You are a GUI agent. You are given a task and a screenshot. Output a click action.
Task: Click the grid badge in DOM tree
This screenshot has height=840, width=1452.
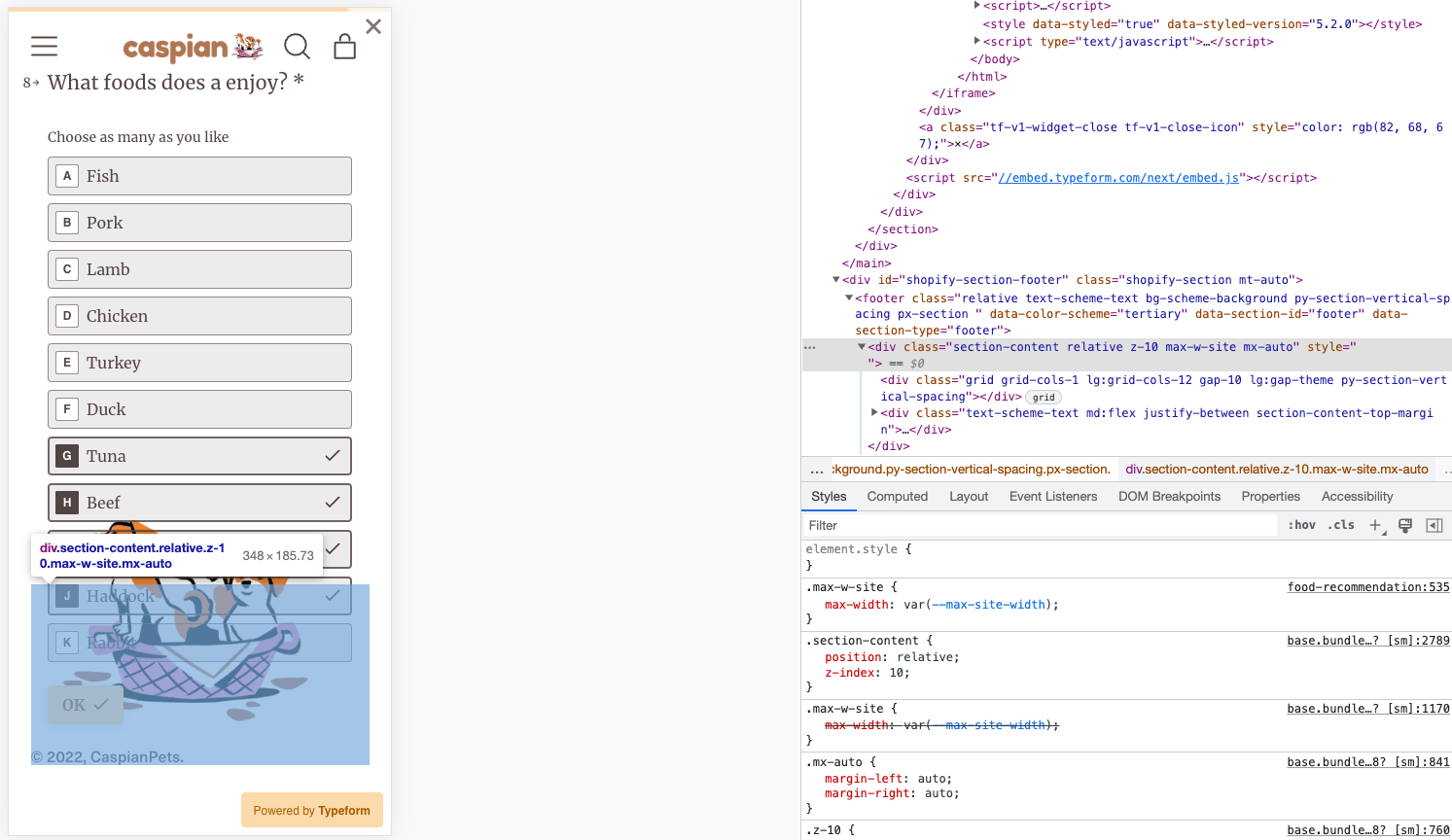pyautogui.click(x=1044, y=398)
